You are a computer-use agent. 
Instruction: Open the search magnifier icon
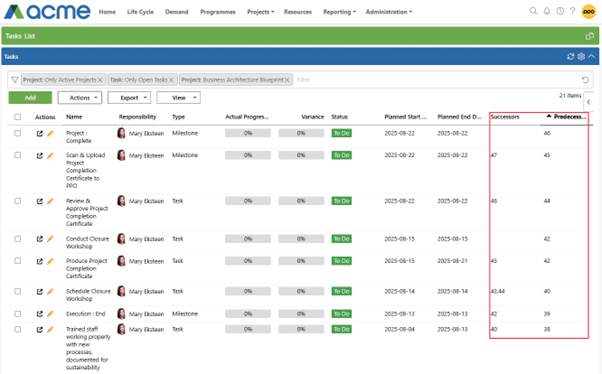[533, 11]
